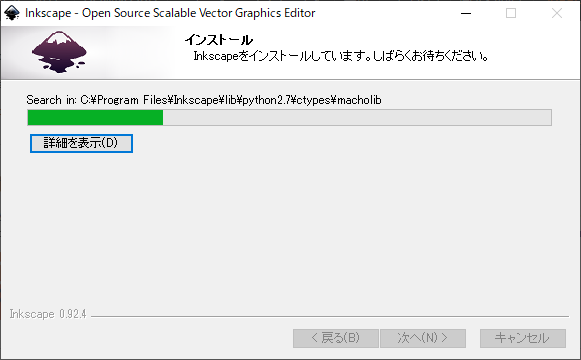Minimize the Inkscape installer window
This screenshot has height=360, width=581.
pyautogui.click(x=466, y=13)
